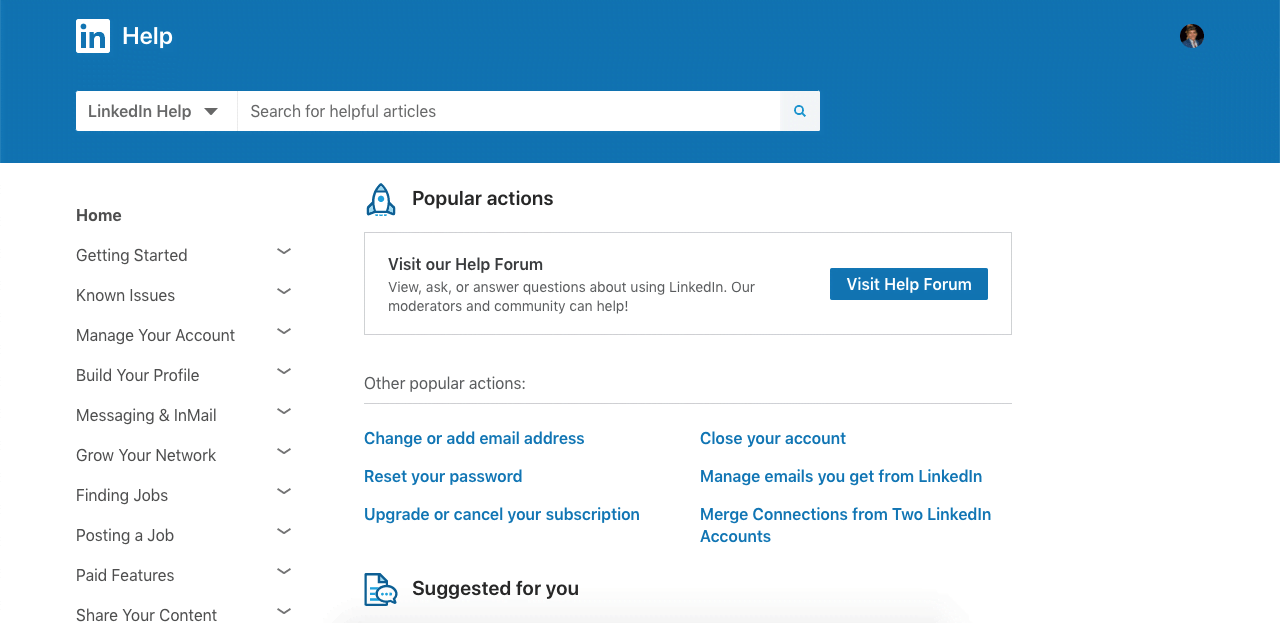Image resolution: width=1280 pixels, height=623 pixels.
Task: Expand the Manage Your Account chevron
Action: click(x=284, y=331)
